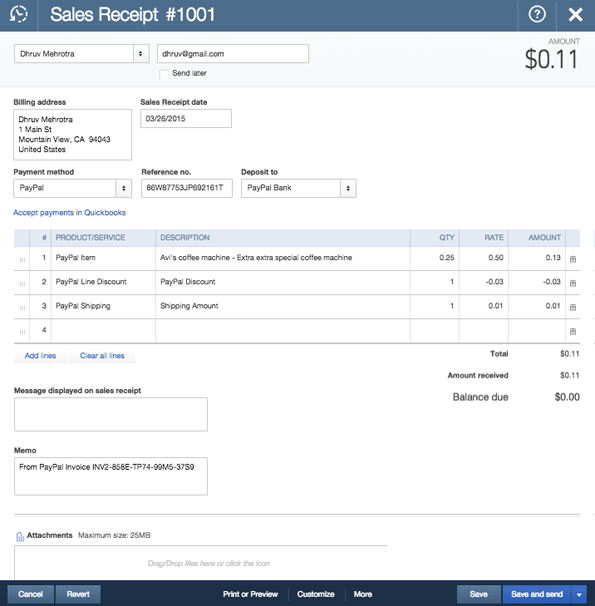595x606 pixels.
Task: Edit the Sales Receipt date field
Action: (186, 119)
